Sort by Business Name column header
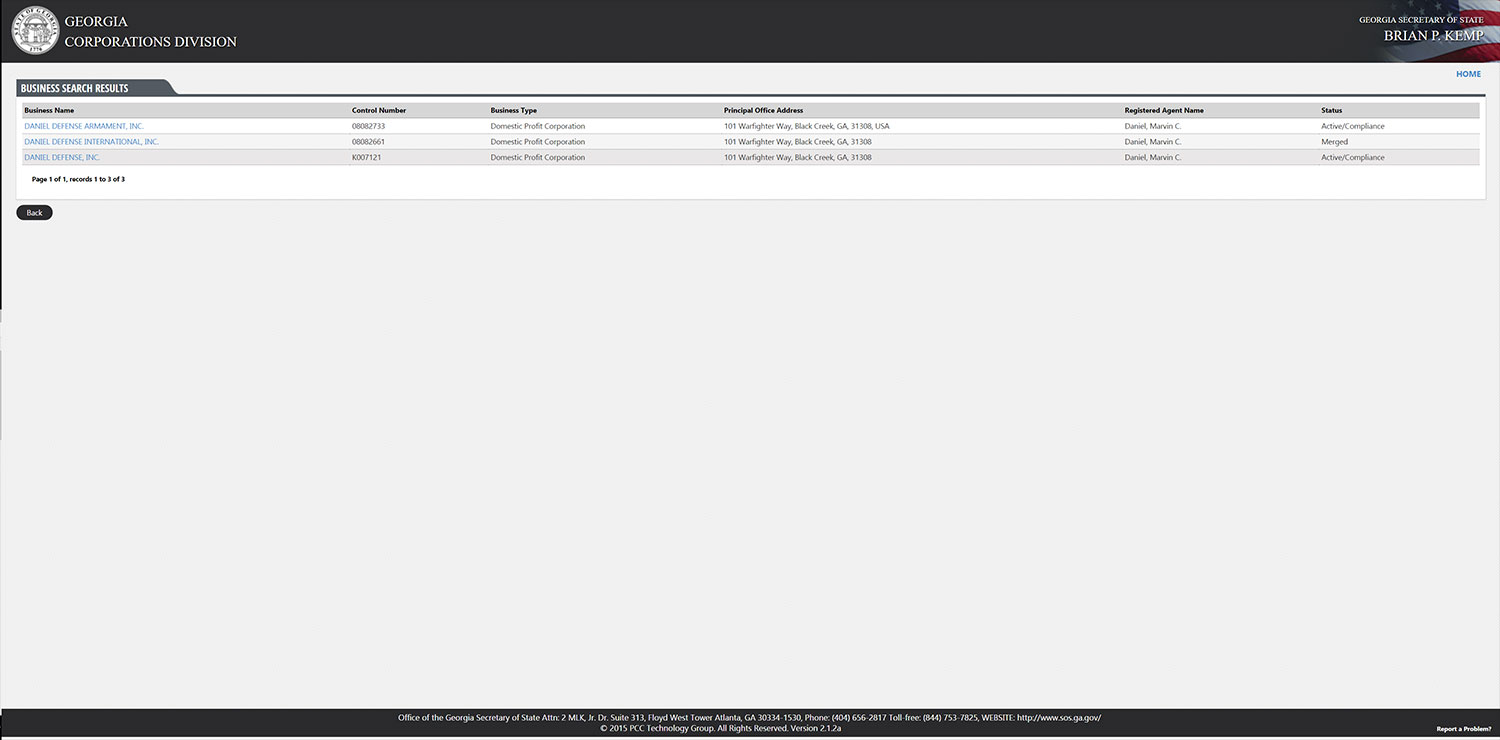 [49, 110]
